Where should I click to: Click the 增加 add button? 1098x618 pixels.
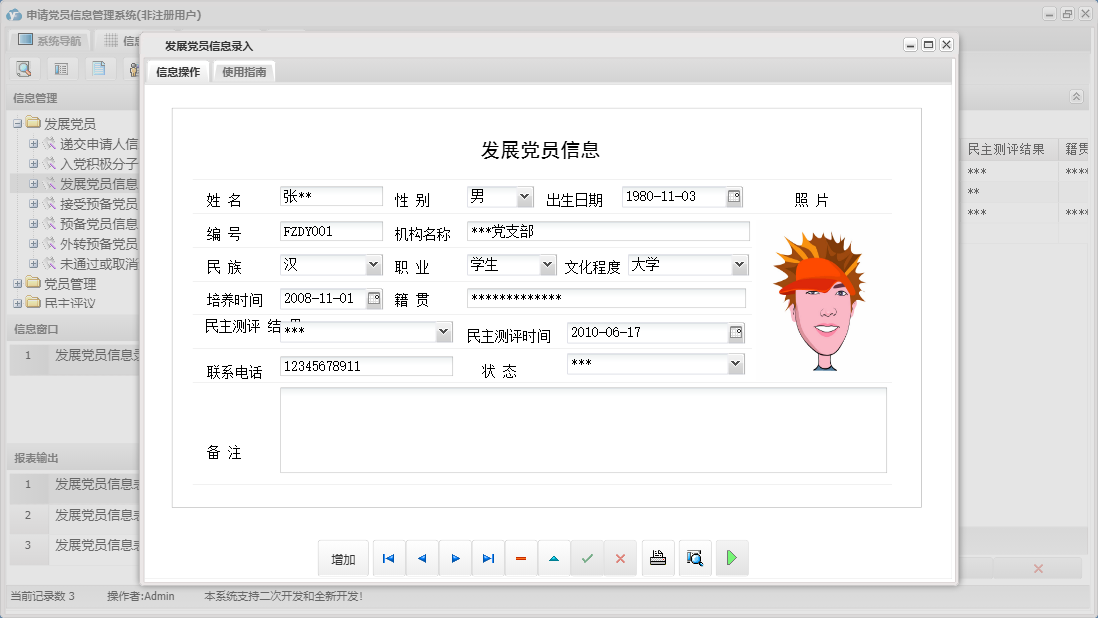tap(343, 558)
